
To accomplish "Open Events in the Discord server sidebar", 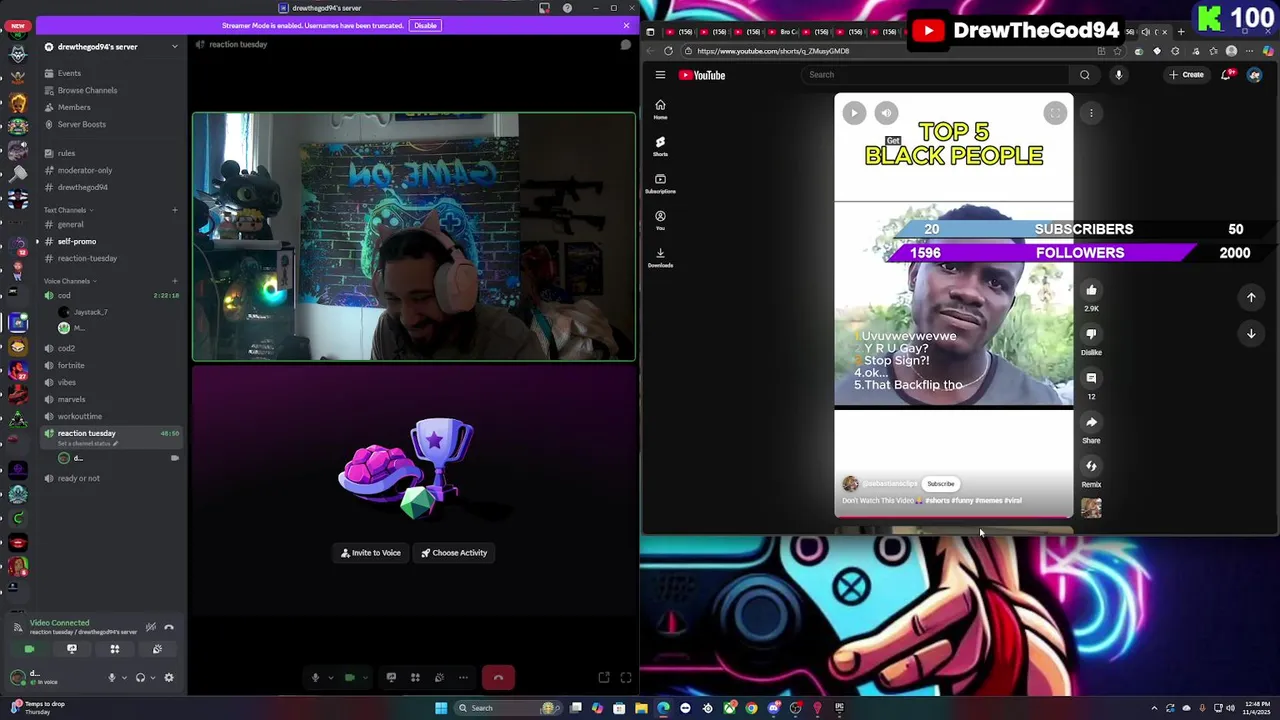I will click(69, 73).
